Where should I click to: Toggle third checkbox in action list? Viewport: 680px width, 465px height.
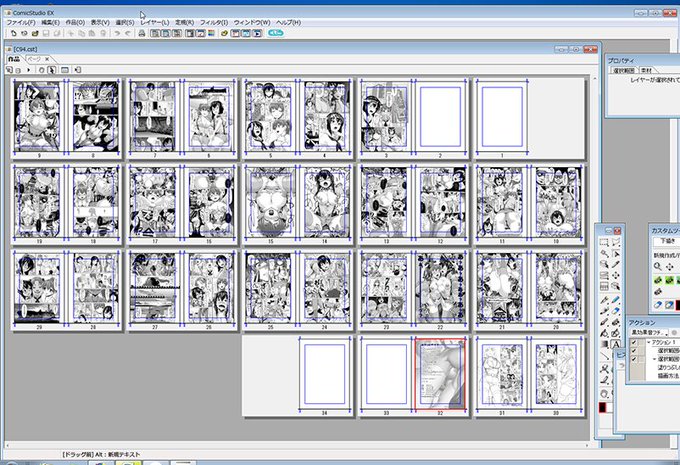coord(634,358)
